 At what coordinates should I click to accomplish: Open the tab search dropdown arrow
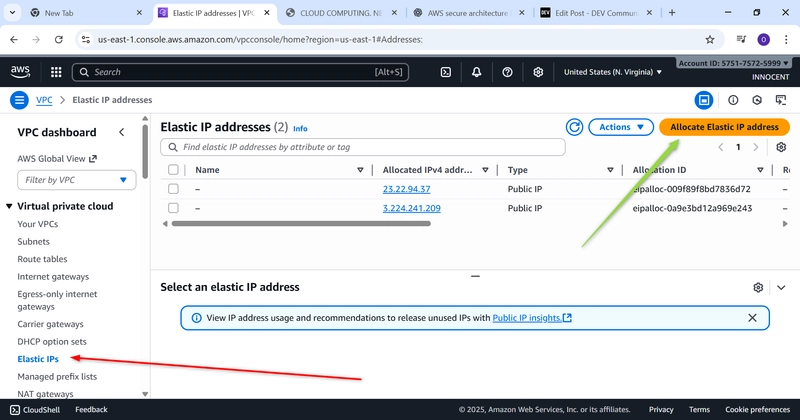click(12, 13)
